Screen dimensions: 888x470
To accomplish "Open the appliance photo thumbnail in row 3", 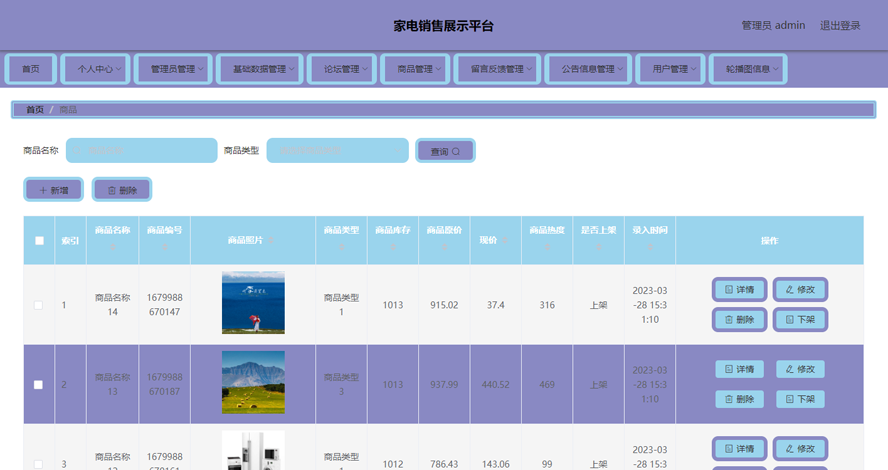I will 253,451.
